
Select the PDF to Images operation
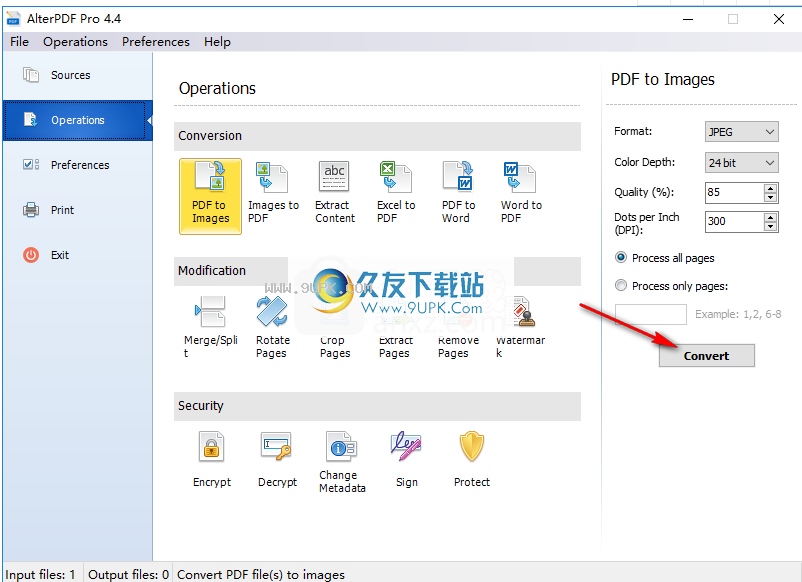pos(210,196)
